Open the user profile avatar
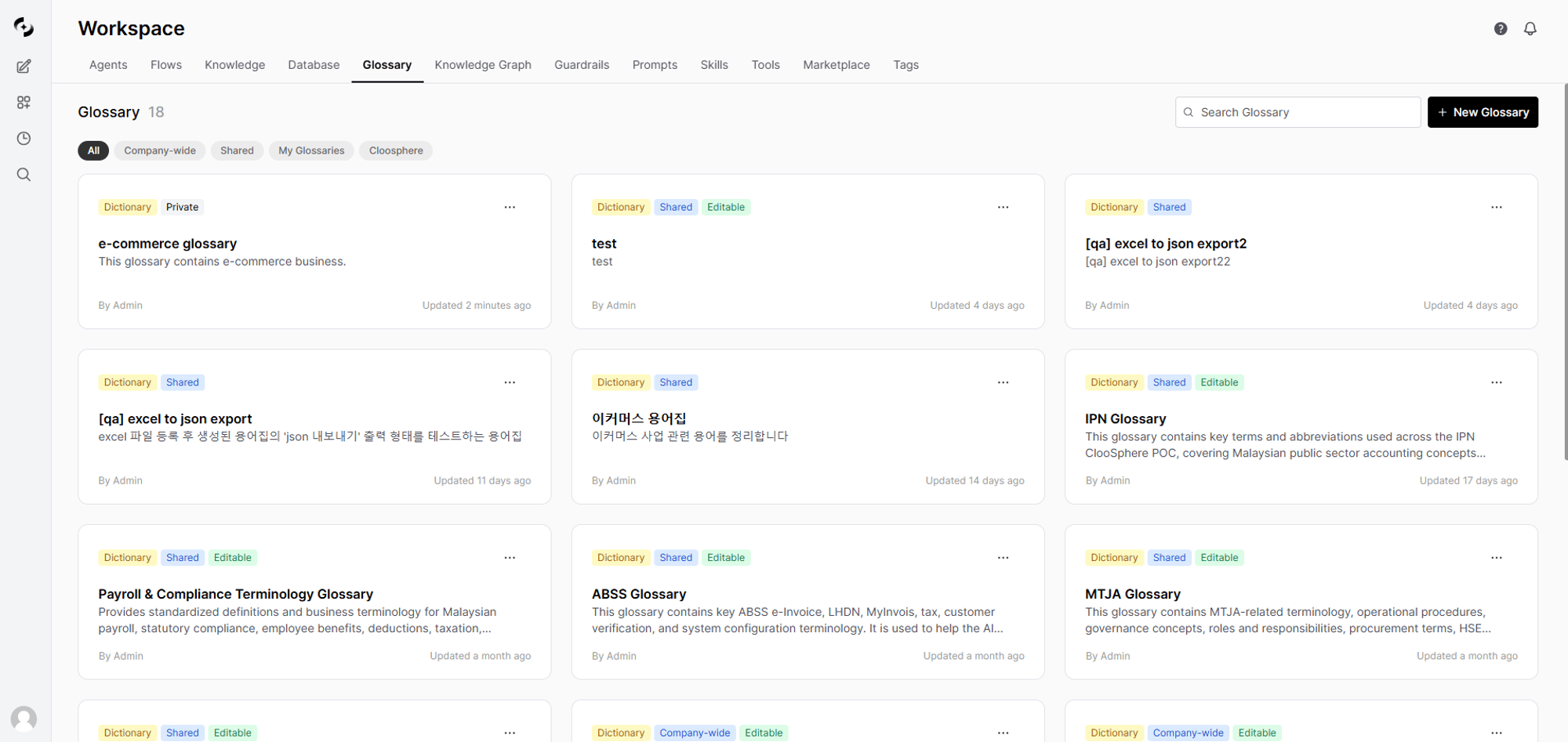 24,718
